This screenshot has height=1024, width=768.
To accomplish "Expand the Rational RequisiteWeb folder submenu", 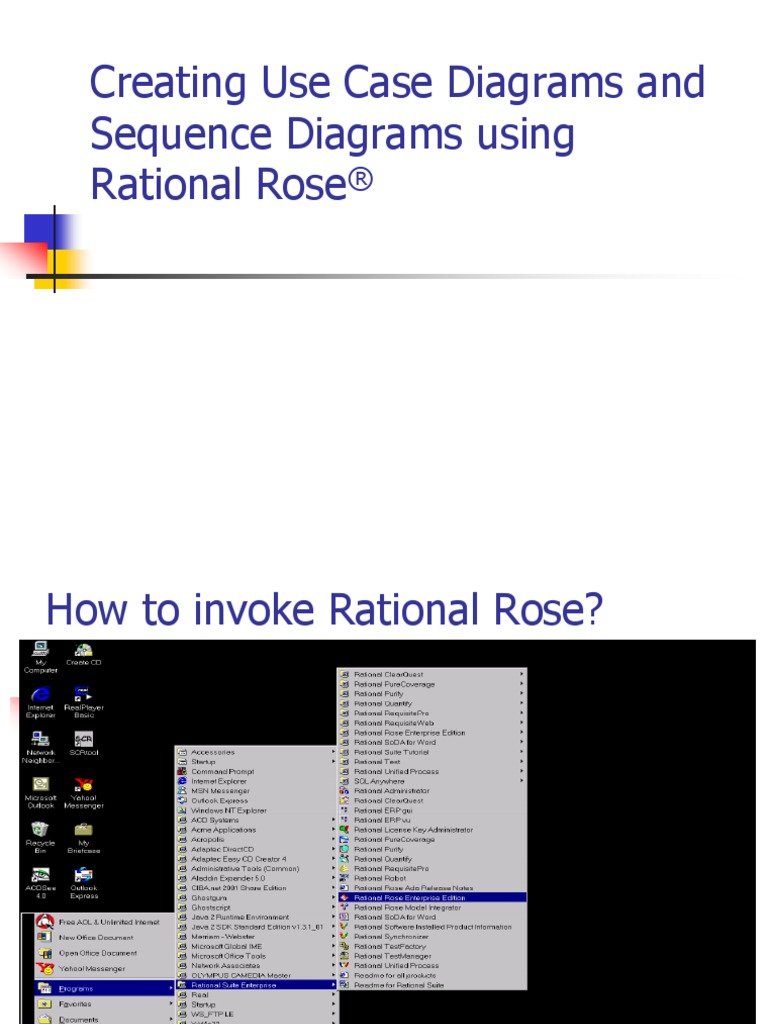I will 432,723.
